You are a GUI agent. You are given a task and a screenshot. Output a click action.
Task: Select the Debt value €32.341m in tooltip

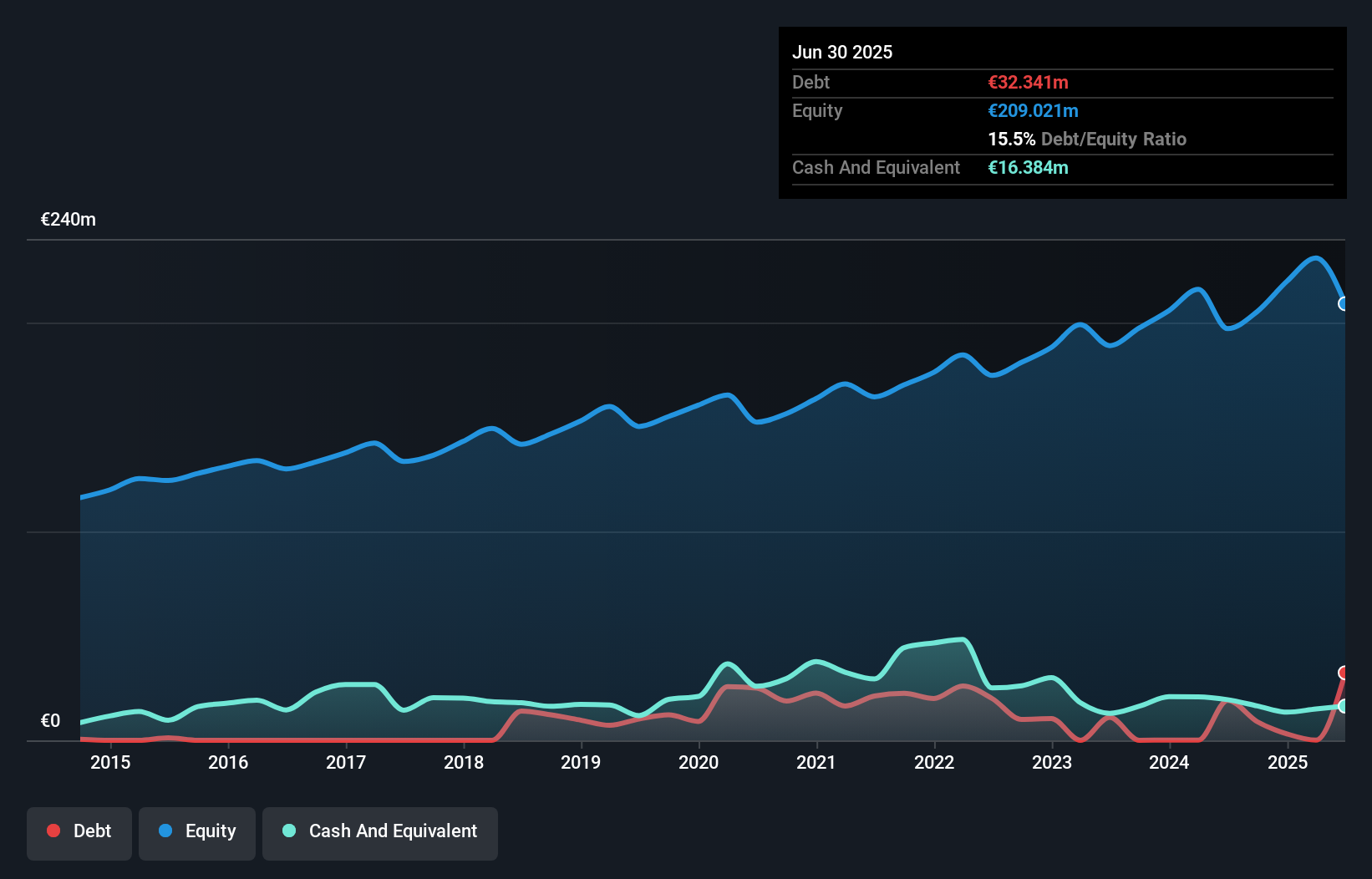[x=1028, y=82]
